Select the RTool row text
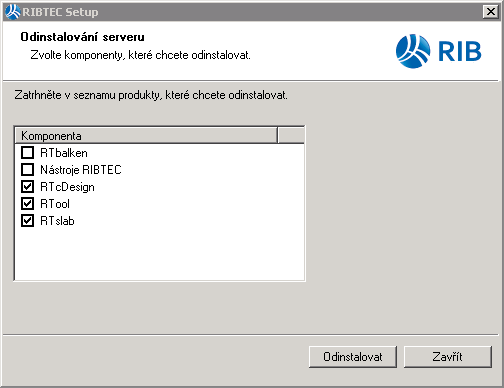 click(55, 204)
